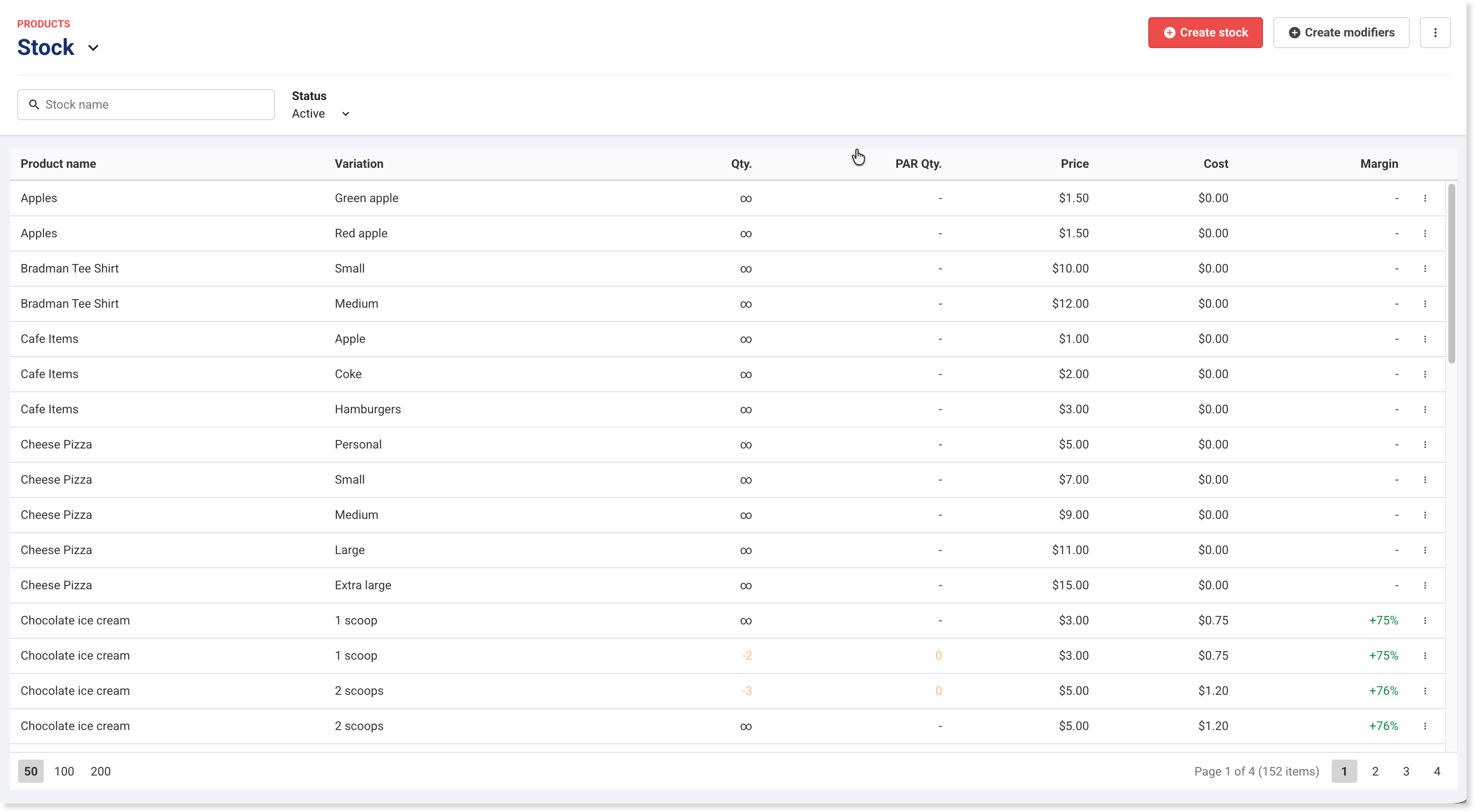1475x812 pixels.
Task: Click the Stock name search field
Action: tap(146, 105)
